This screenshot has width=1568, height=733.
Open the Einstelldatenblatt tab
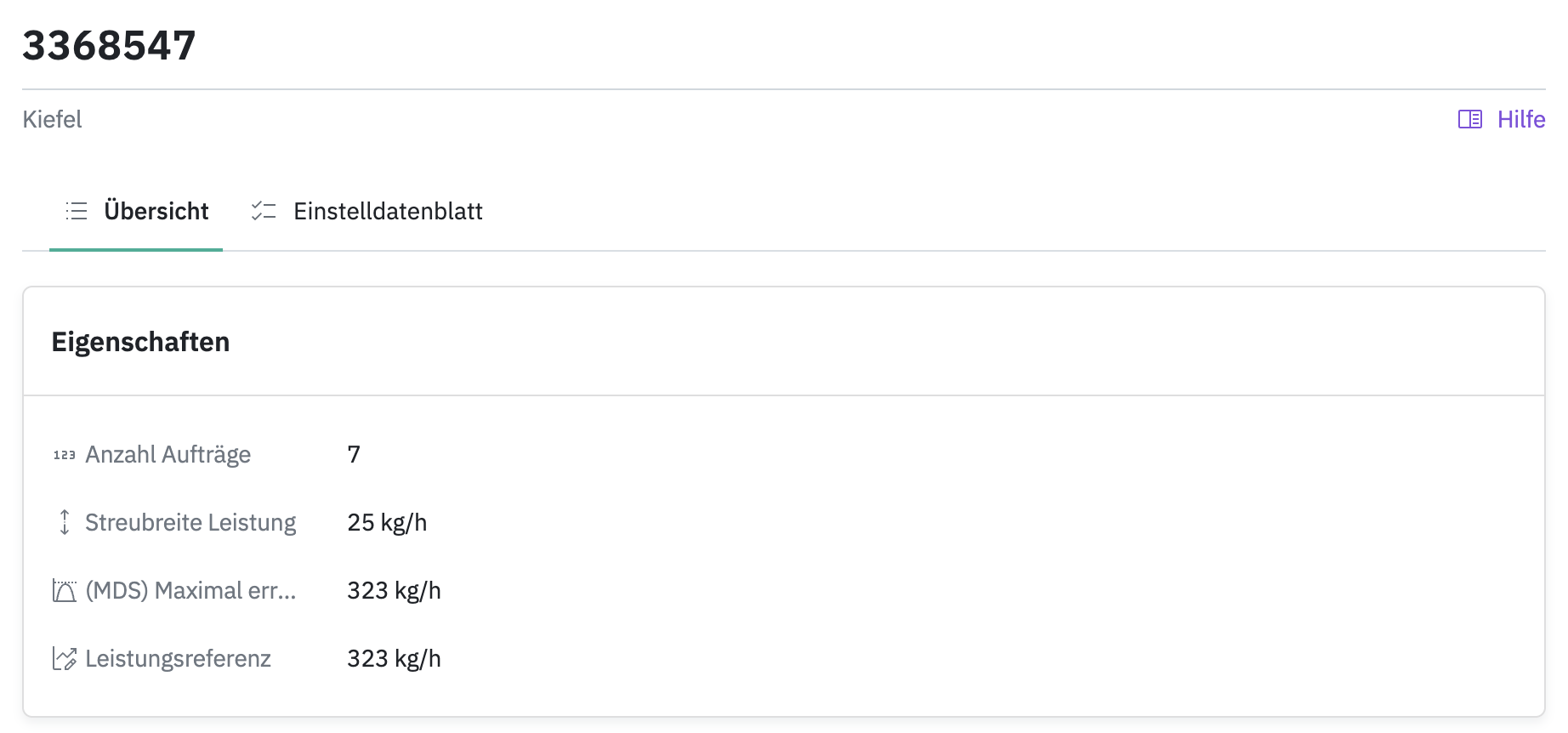click(388, 211)
